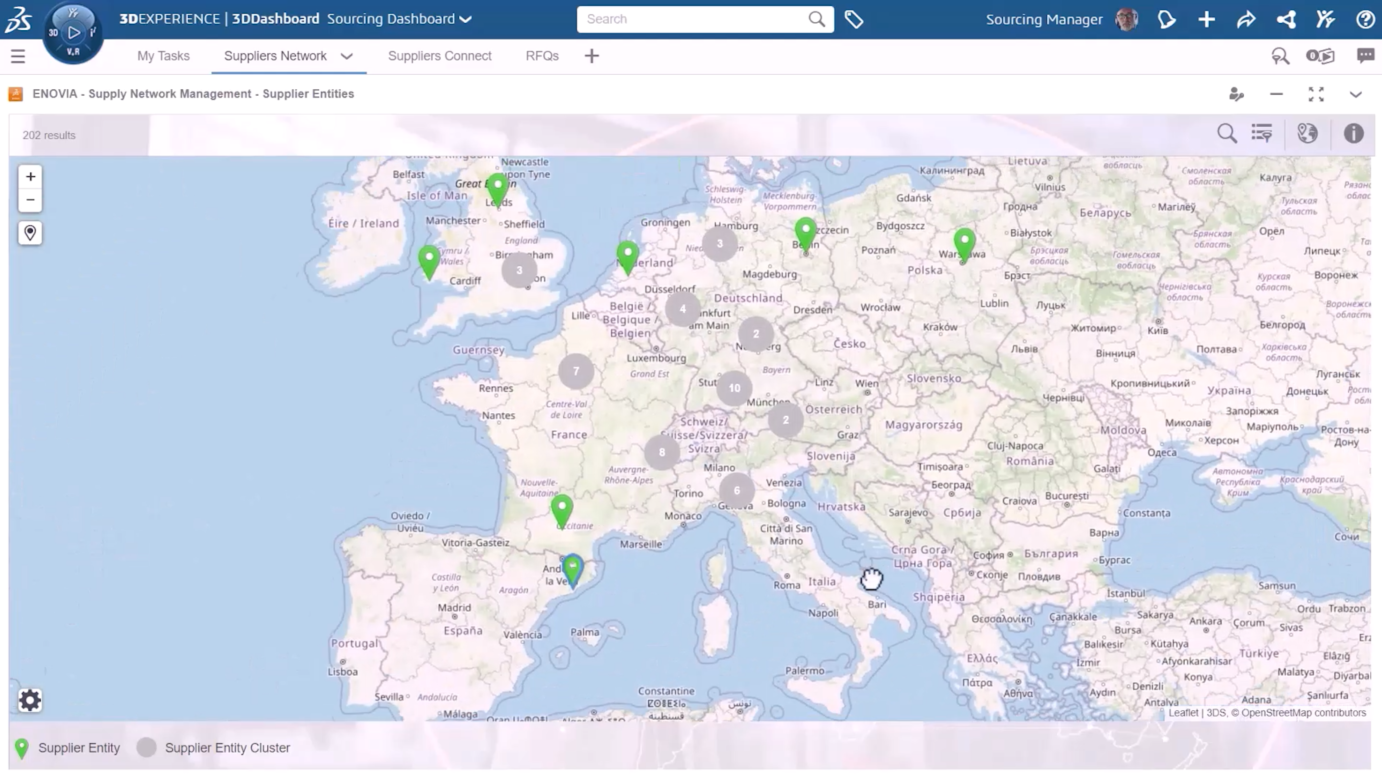
Task: Open the widget options chevron menu
Action: pos(1355,94)
